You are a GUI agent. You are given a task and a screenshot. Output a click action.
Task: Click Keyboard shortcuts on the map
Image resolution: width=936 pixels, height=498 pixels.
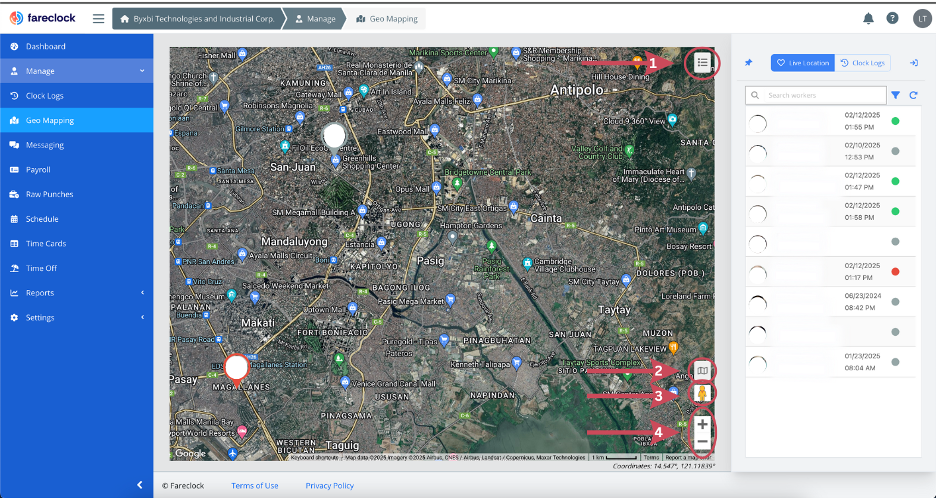pyautogui.click(x=315, y=457)
